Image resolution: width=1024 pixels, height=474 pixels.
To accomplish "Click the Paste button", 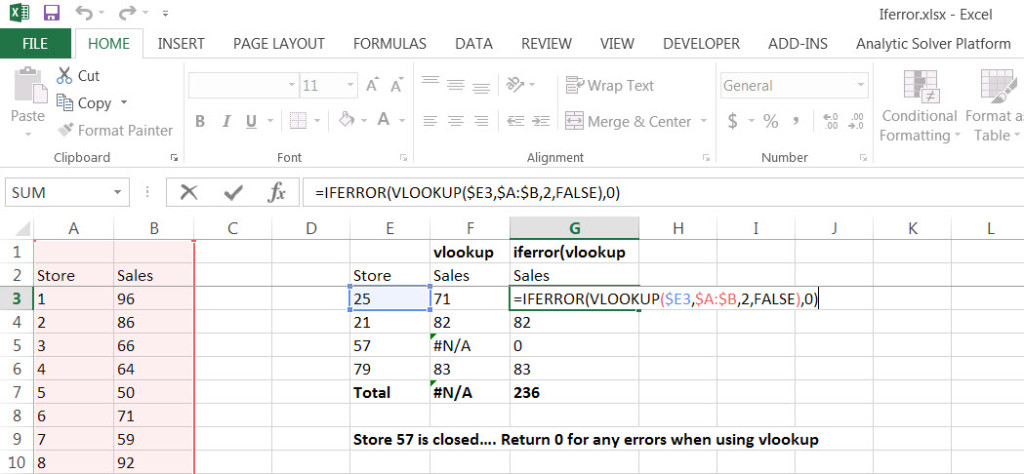I will tap(27, 100).
